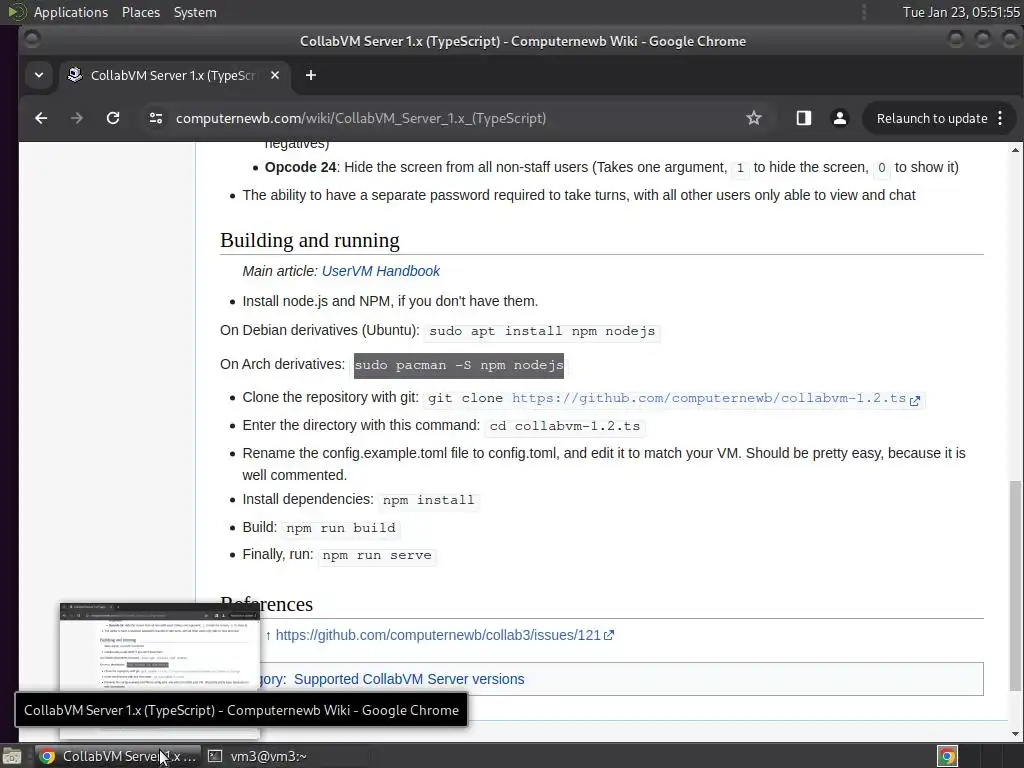Open the Places menu
The width and height of the screenshot is (1024, 768).
tap(141, 12)
